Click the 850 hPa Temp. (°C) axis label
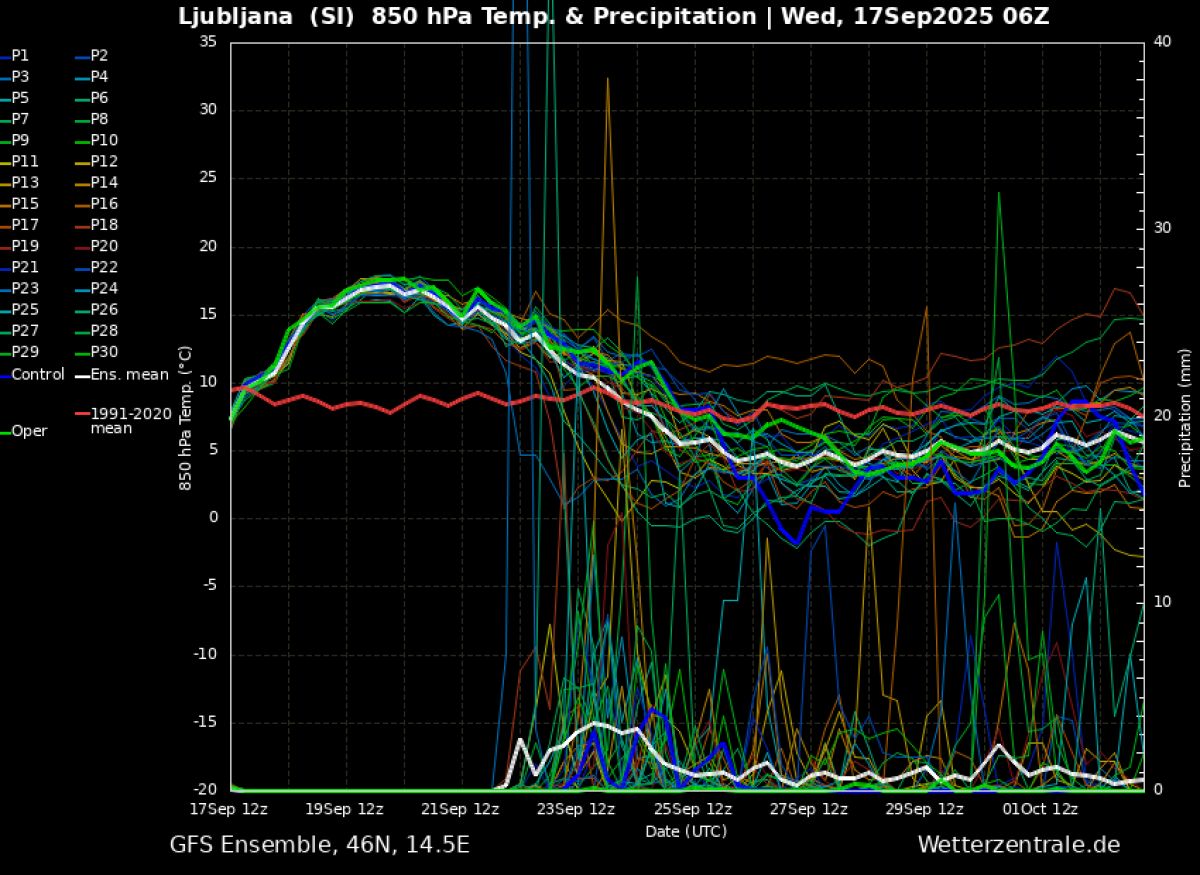 point(185,418)
